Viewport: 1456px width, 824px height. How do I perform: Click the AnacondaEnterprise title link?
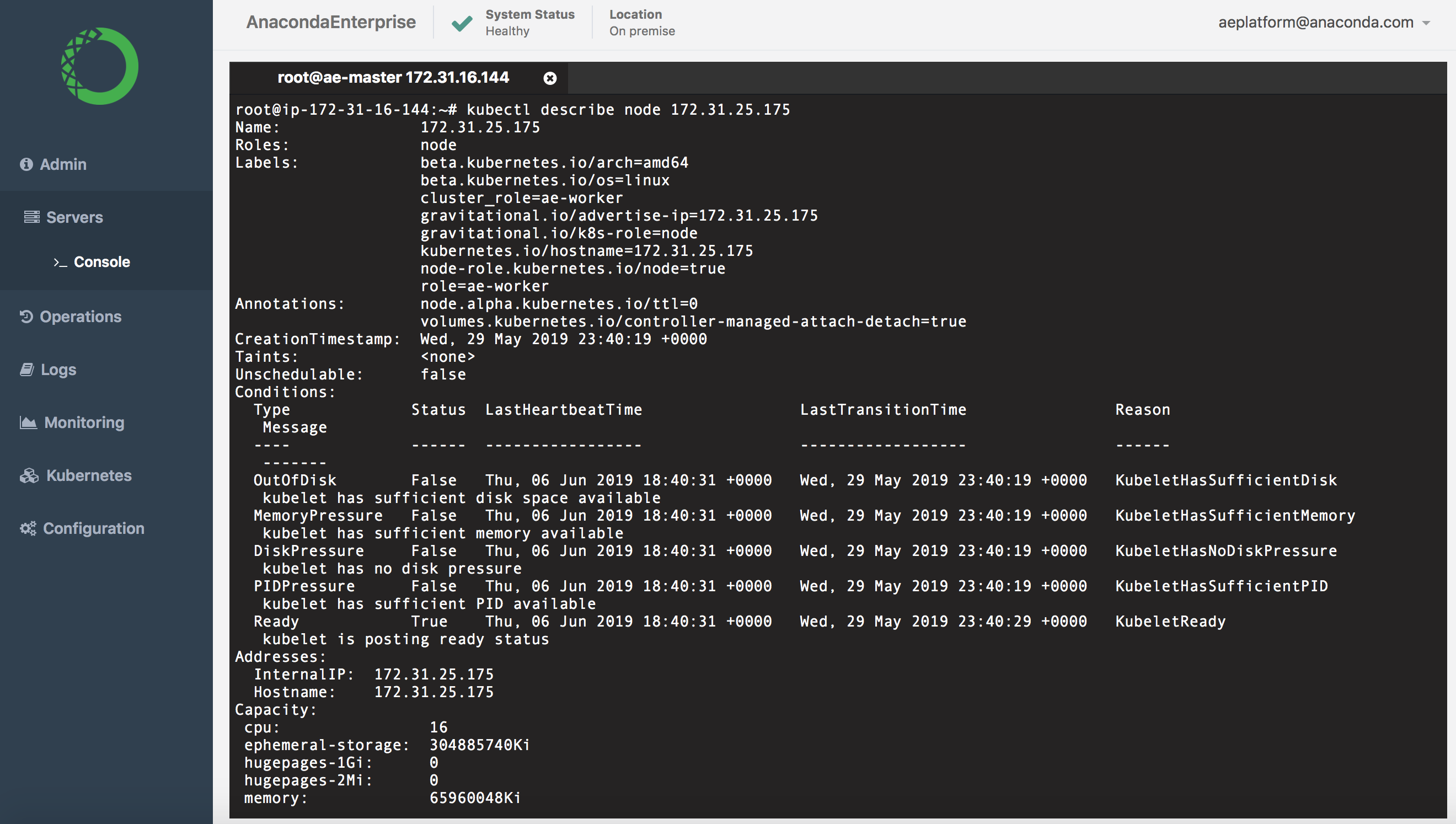[331, 22]
